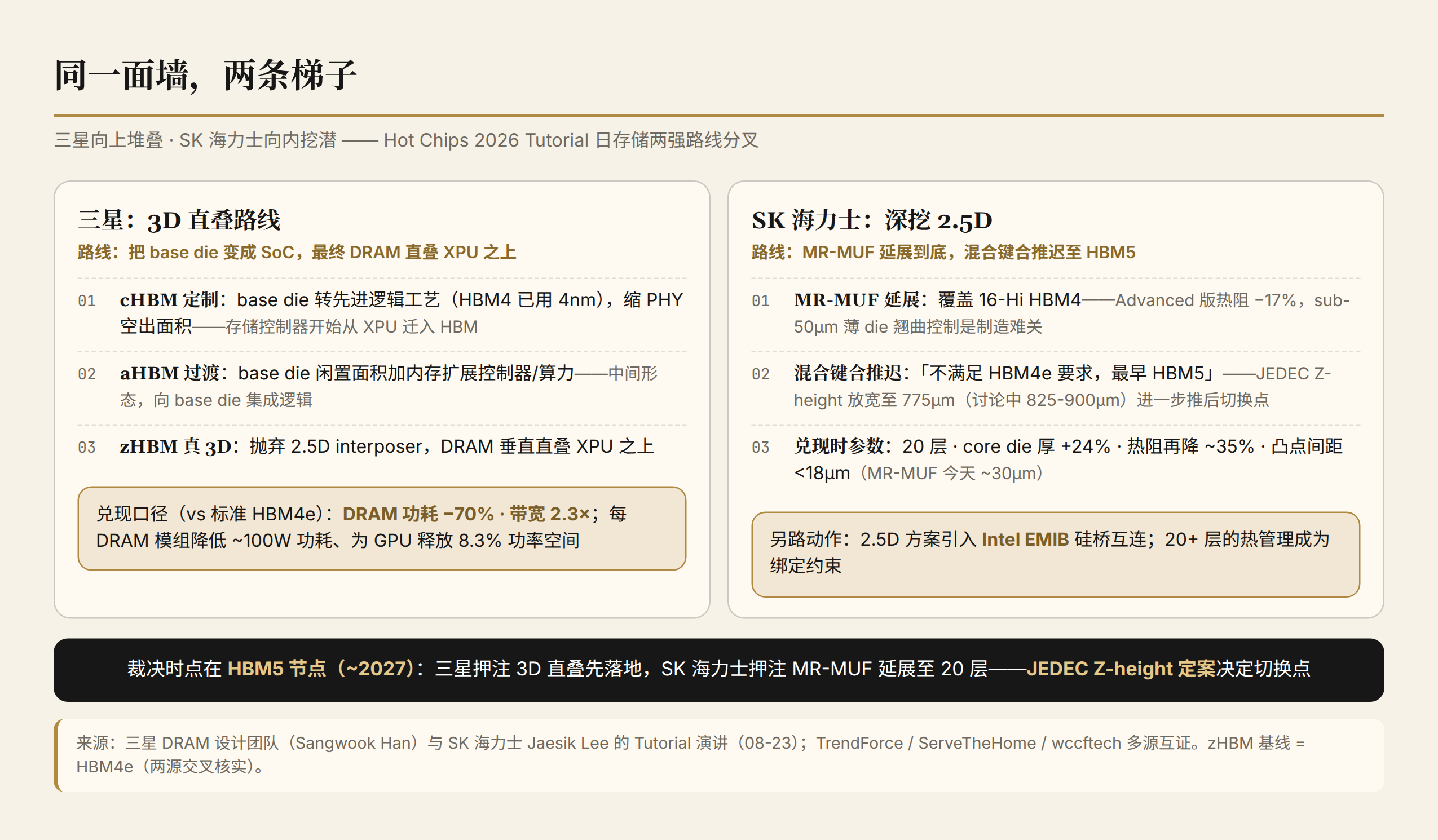The width and height of the screenshot is (1438, 840).
Task: Click the 来源 footnote mentioning Sangwook Han
Action: 719,754
